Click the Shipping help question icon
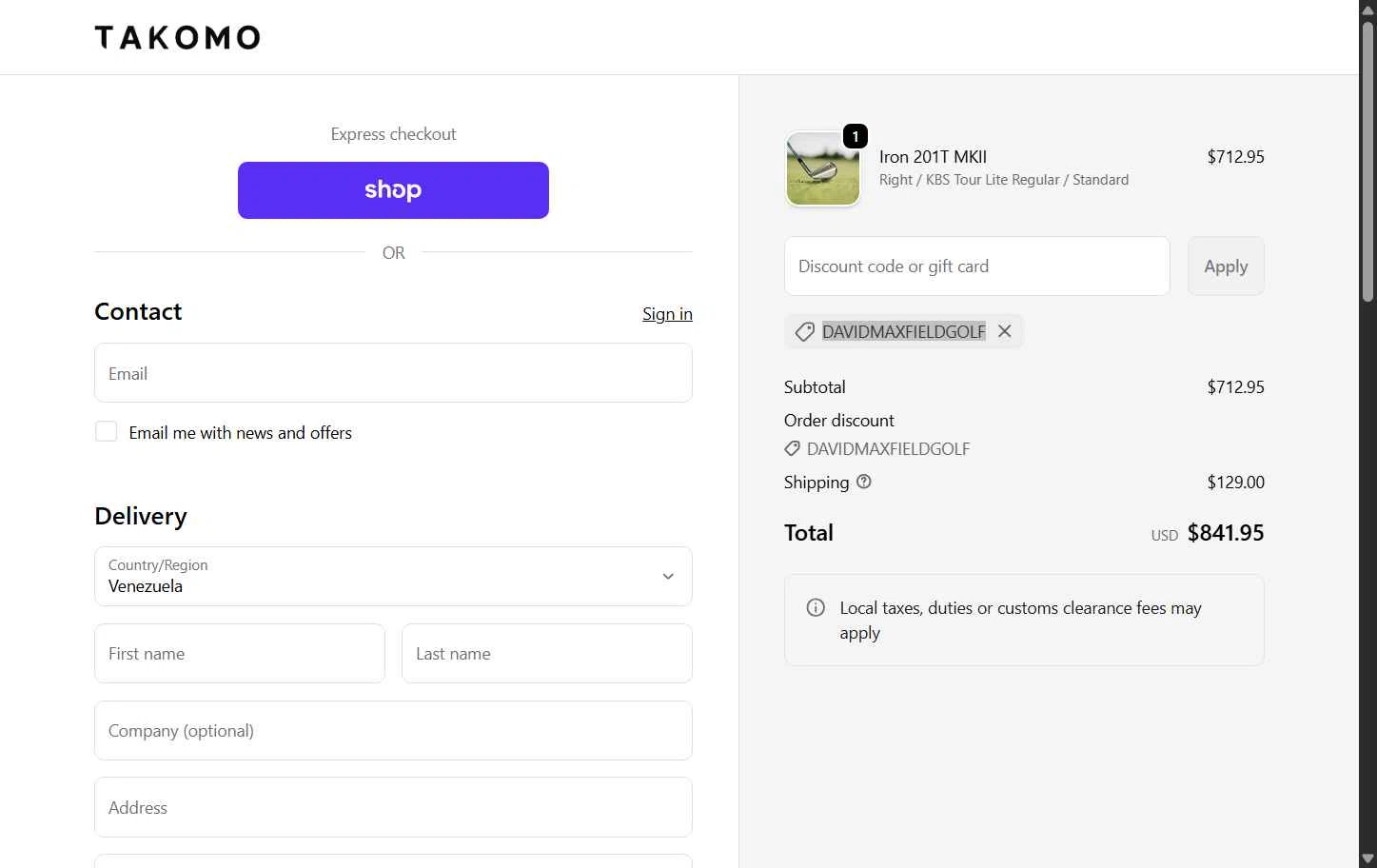This screenshot has width=1377, height=868. [x=864, y=482]
